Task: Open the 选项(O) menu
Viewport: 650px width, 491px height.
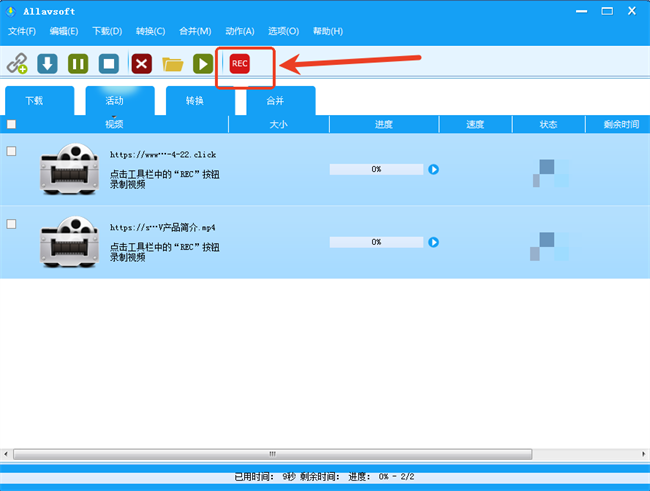Action: (x=283, y=32)
